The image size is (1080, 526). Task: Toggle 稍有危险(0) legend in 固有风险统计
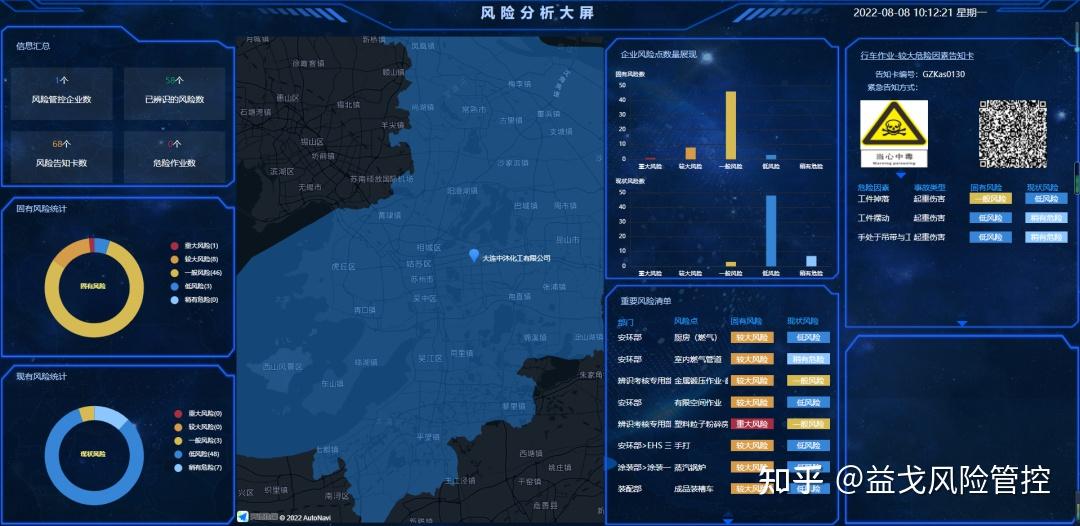[194, 299]
